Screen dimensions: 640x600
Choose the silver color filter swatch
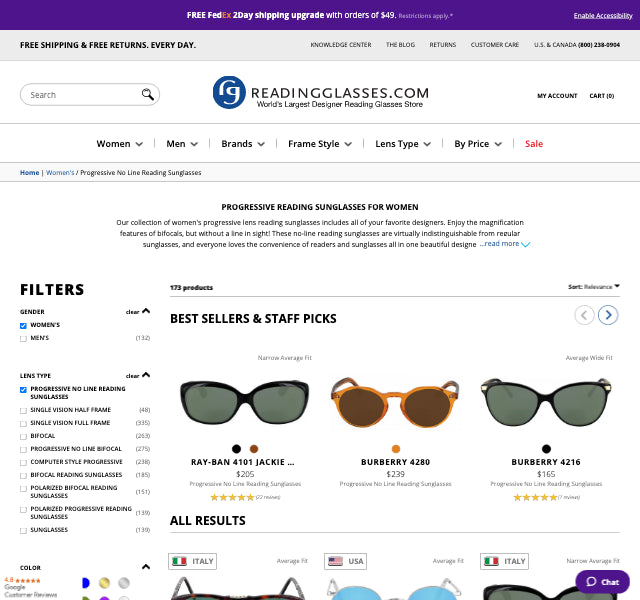coord(124,583)
